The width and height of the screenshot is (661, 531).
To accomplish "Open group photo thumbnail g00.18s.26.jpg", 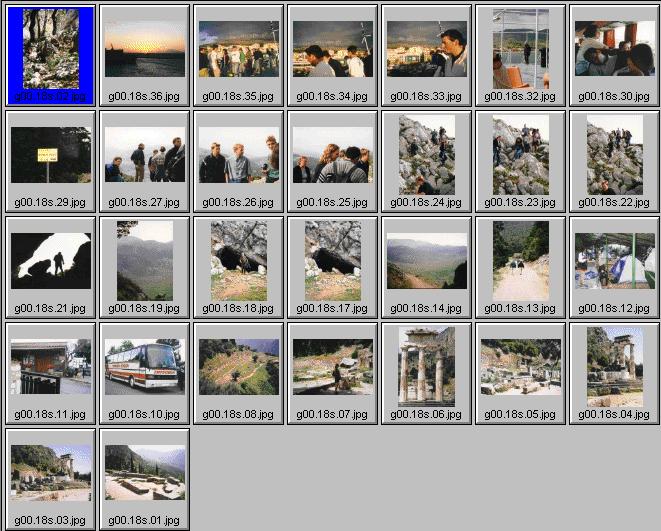I will click(x=239, y=155).
